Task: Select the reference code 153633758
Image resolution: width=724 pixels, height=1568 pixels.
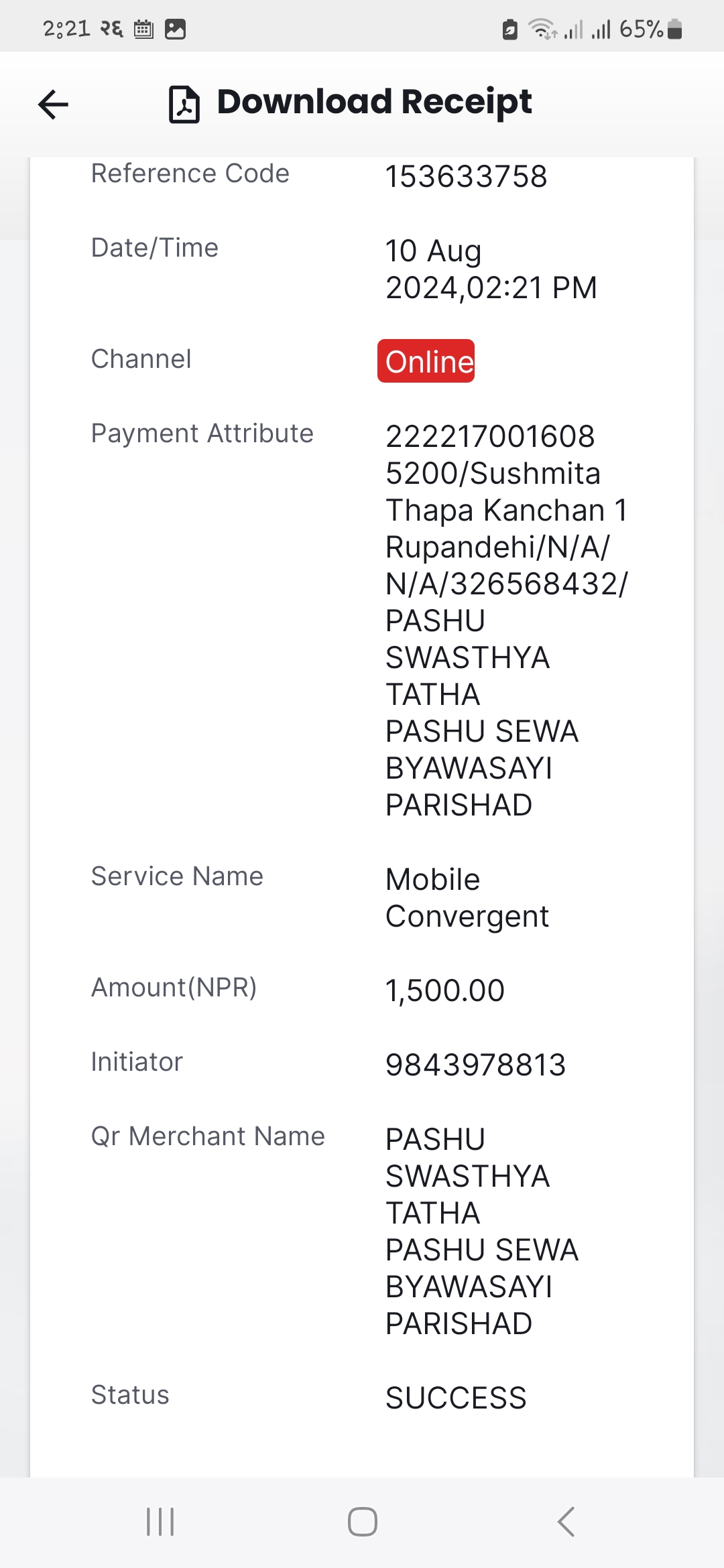Action: [x=467, y=177]
